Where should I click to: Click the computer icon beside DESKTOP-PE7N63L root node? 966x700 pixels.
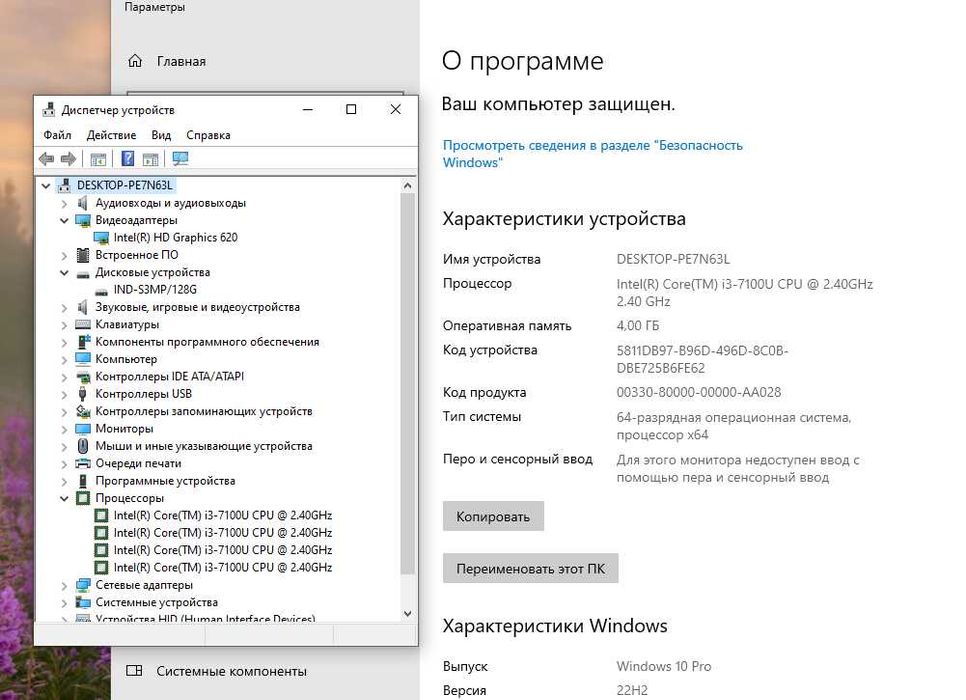pyautogui.click(x=64, y=185)
